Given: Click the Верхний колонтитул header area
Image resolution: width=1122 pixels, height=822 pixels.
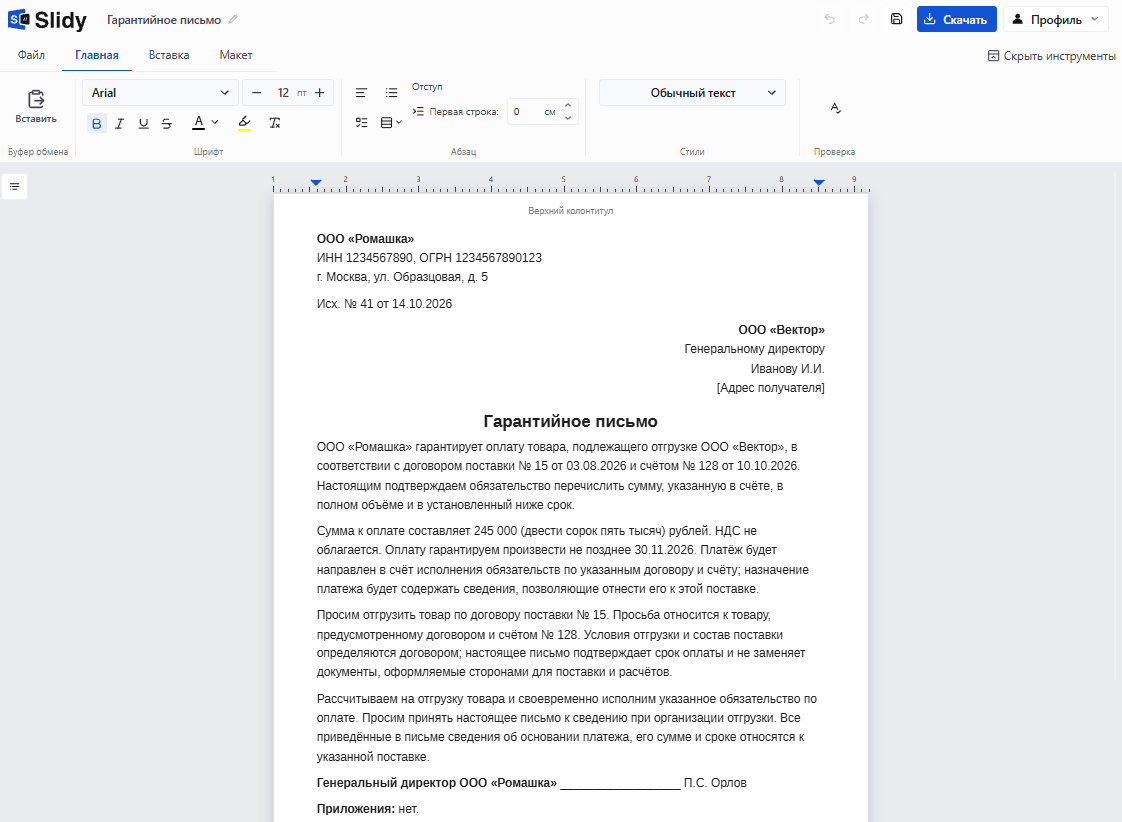Looking at the screenshot, I should (570, 211).
